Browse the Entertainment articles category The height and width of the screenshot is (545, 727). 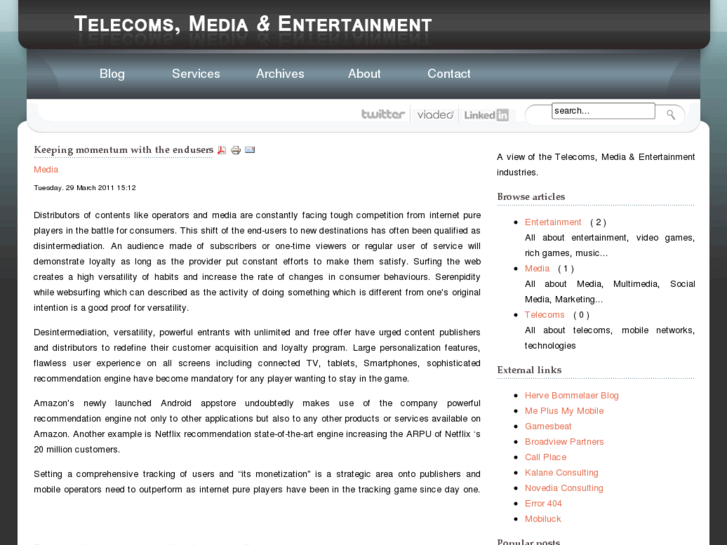point(553,222)
